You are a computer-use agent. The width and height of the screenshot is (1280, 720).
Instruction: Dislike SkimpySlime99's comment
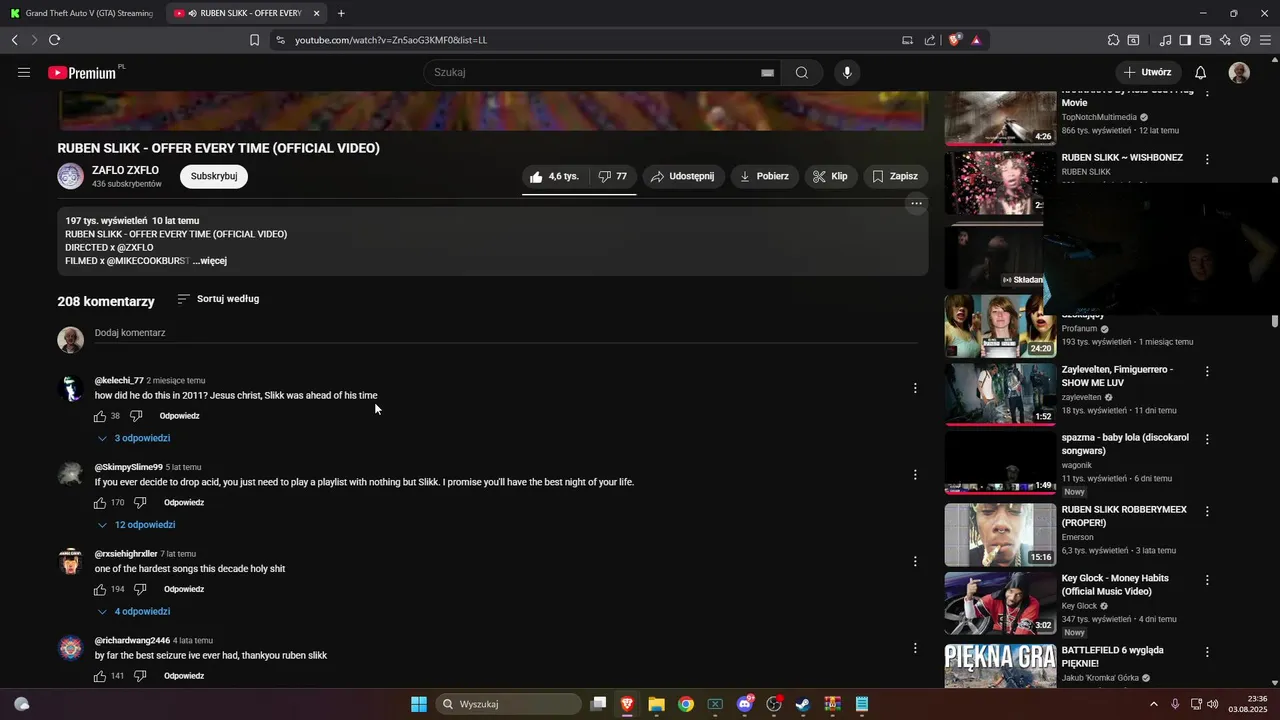click(141, 503)
